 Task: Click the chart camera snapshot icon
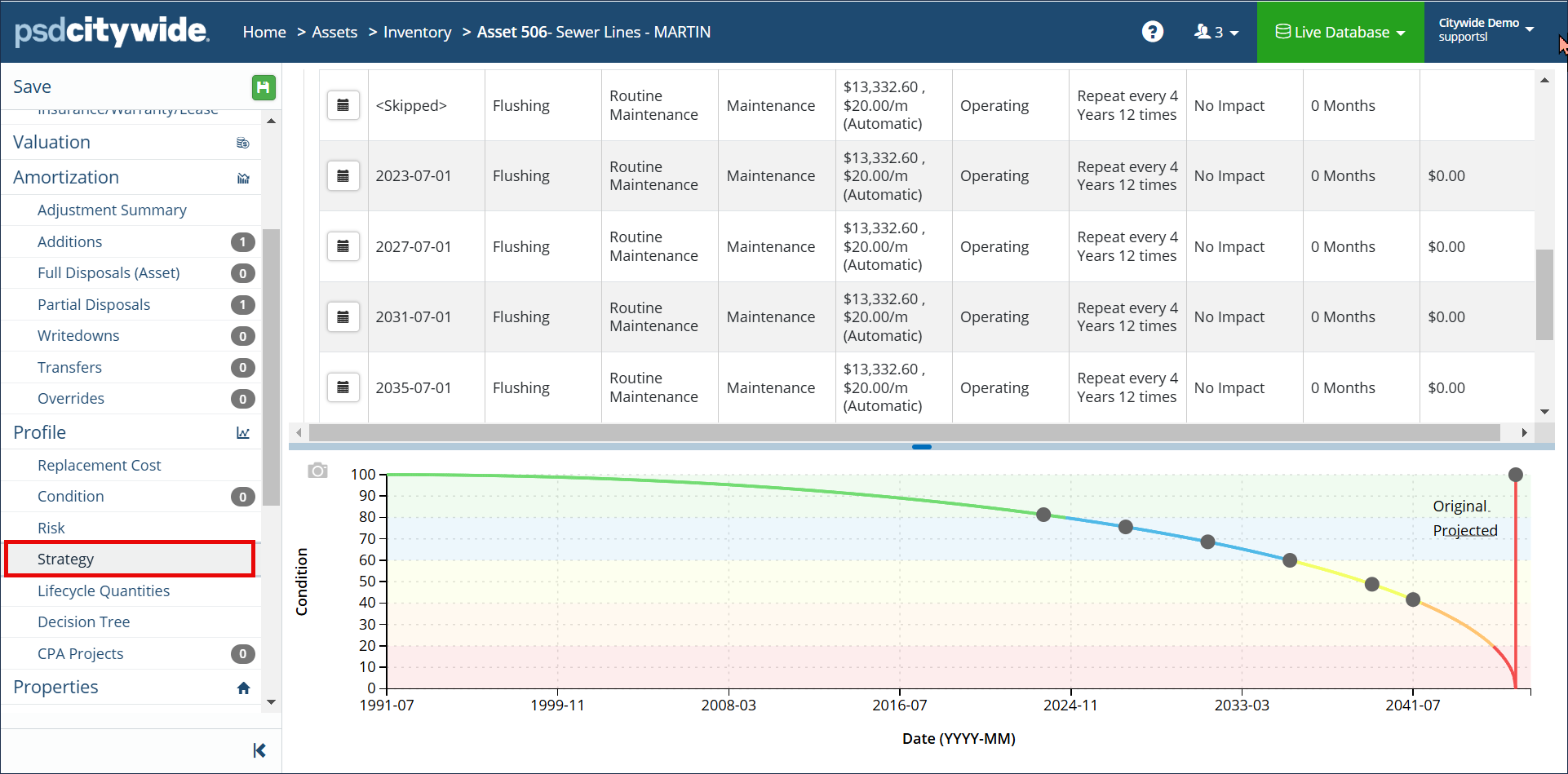coord(317,471)
